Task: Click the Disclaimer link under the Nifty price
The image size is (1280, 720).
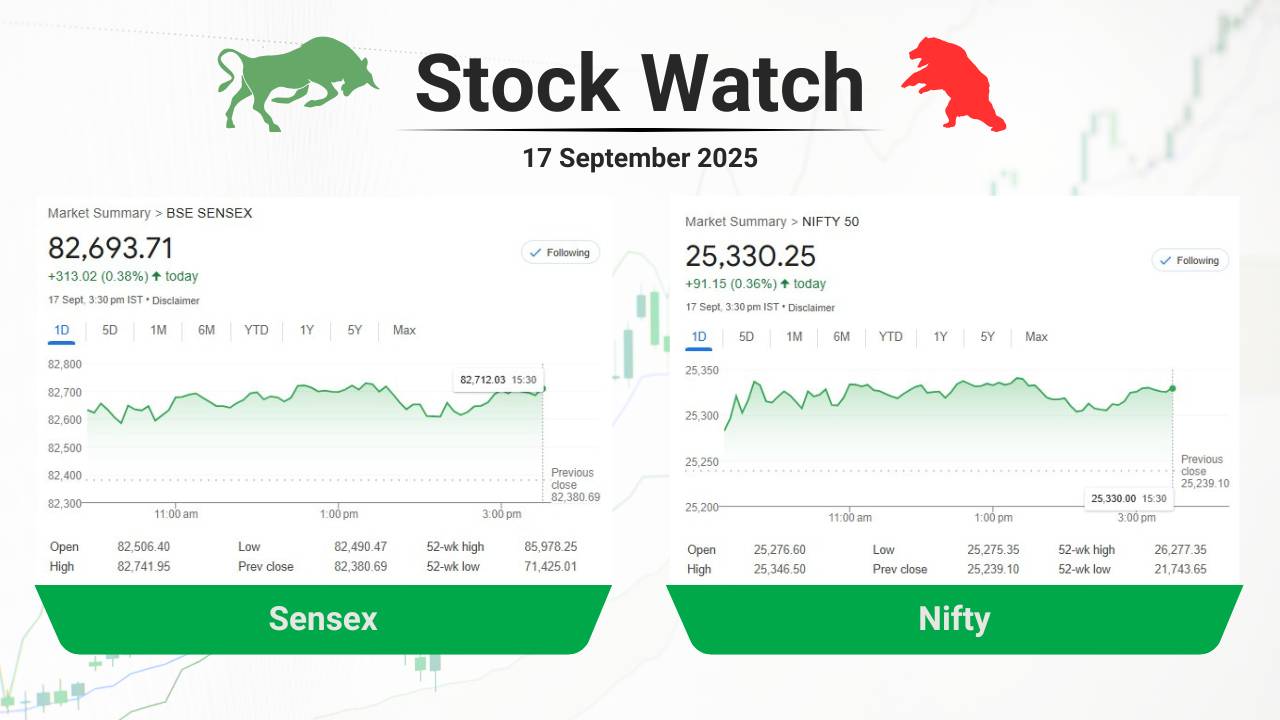Action: (811, 308)
